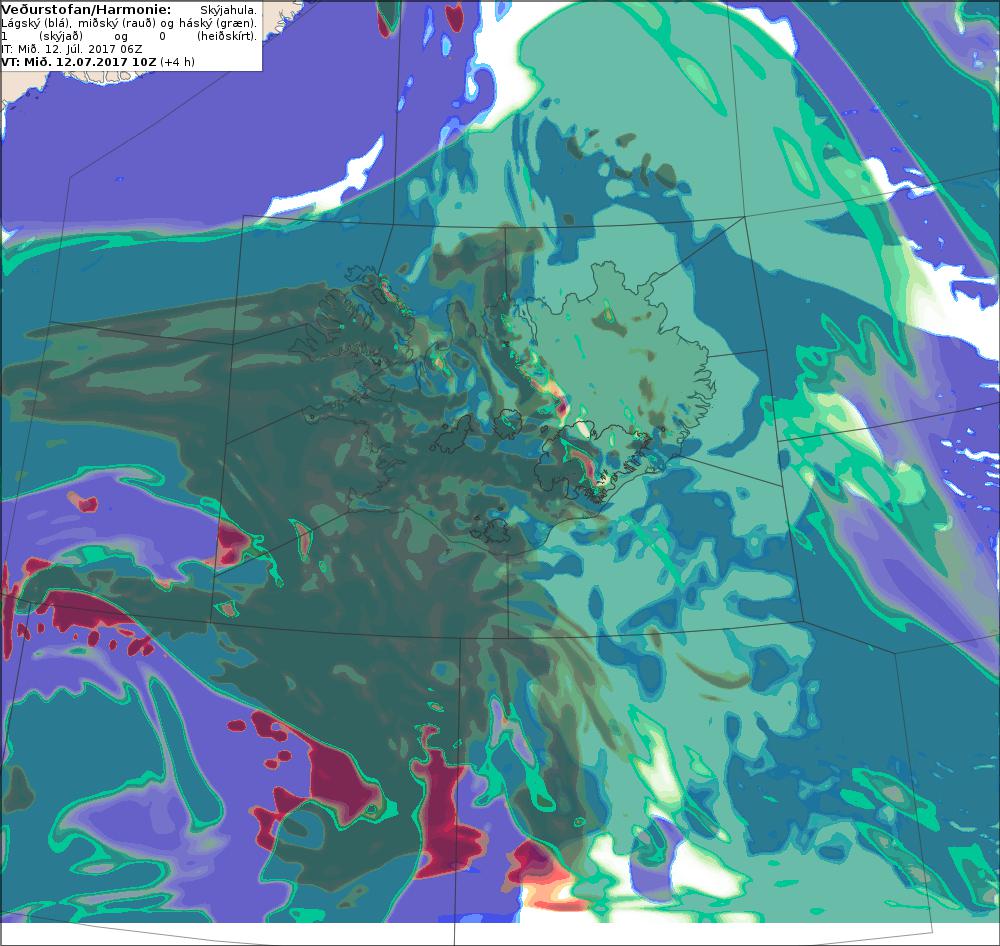
Task: Click the '(+4 h)' forecast offset text
Action: pos(177,62)
